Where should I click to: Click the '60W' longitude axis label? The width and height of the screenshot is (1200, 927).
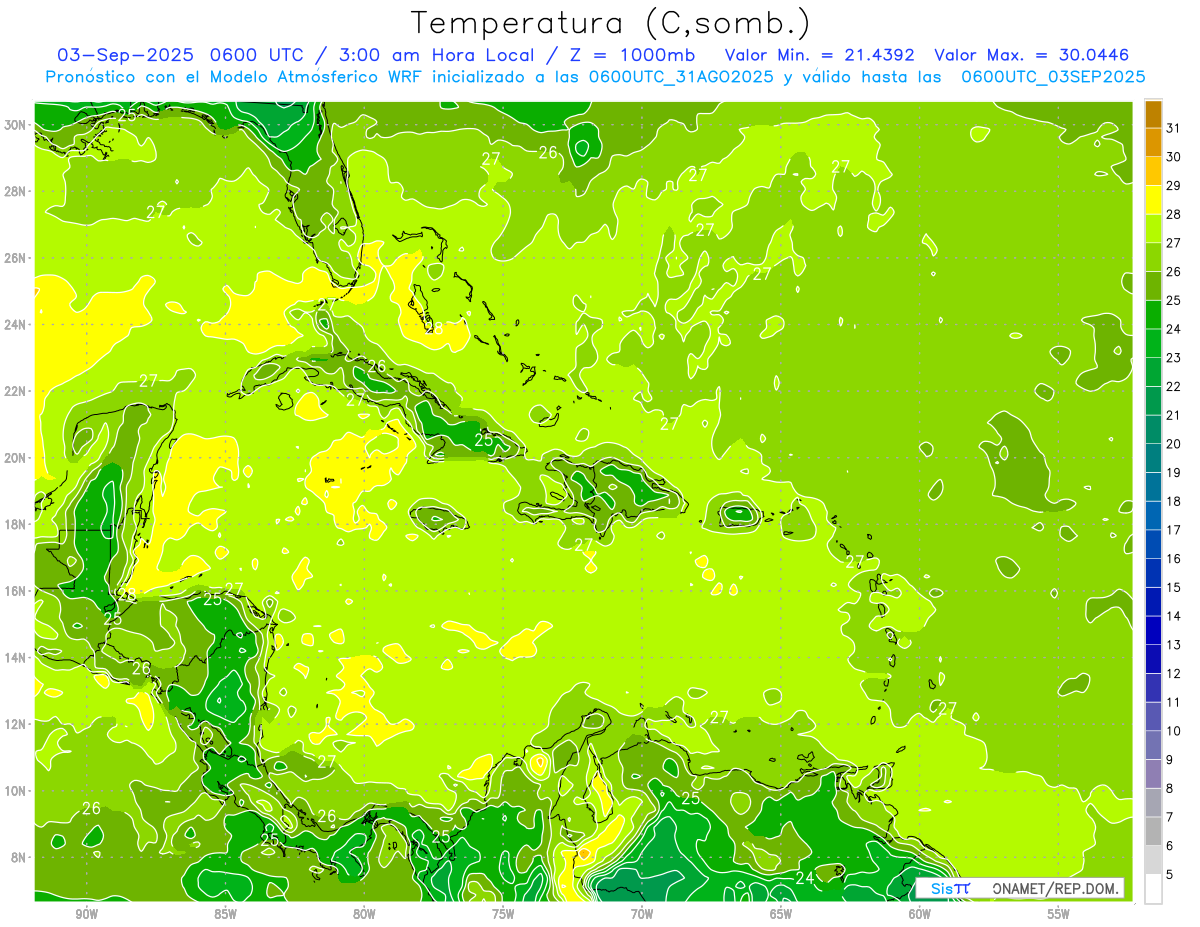(920, 914)
